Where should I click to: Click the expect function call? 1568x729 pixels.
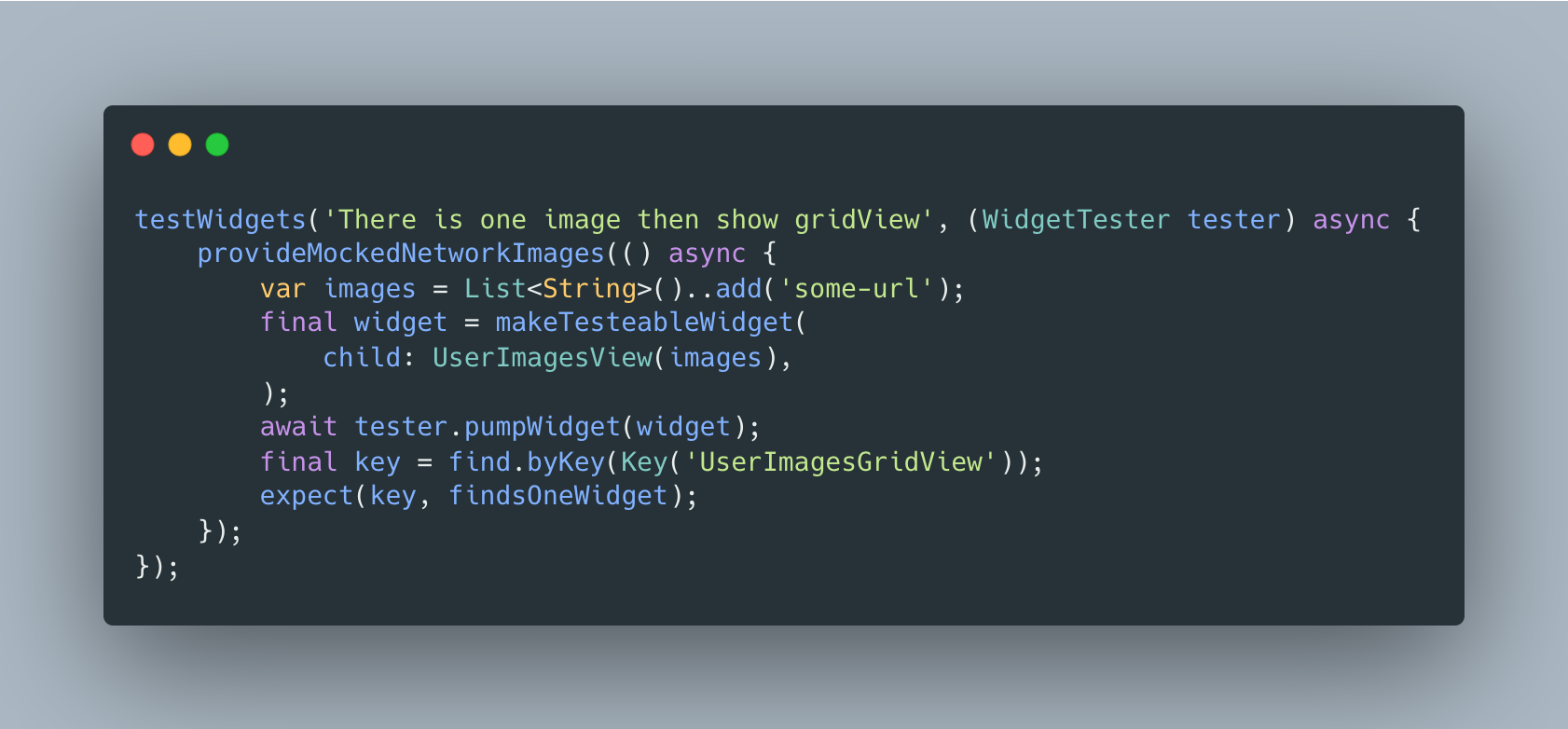[x=307, y=496]
